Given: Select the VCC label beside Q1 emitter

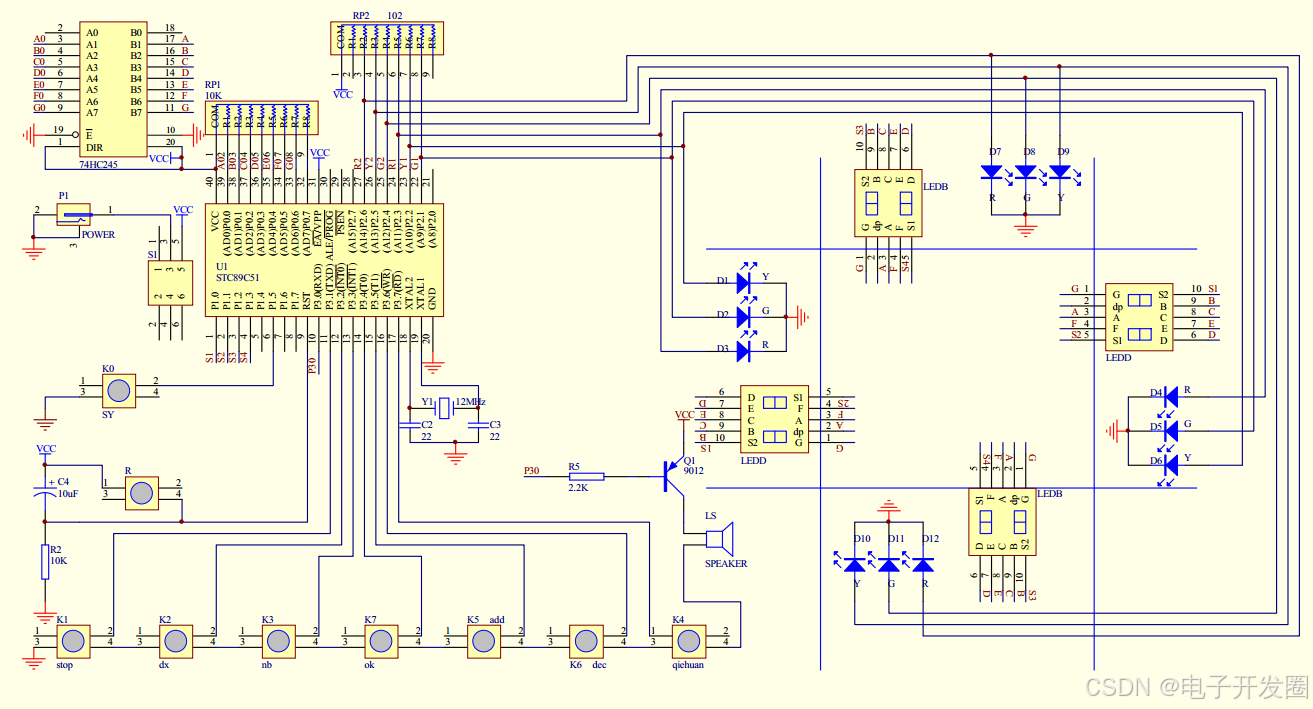Looking at the screenshot, I should 684,415.
